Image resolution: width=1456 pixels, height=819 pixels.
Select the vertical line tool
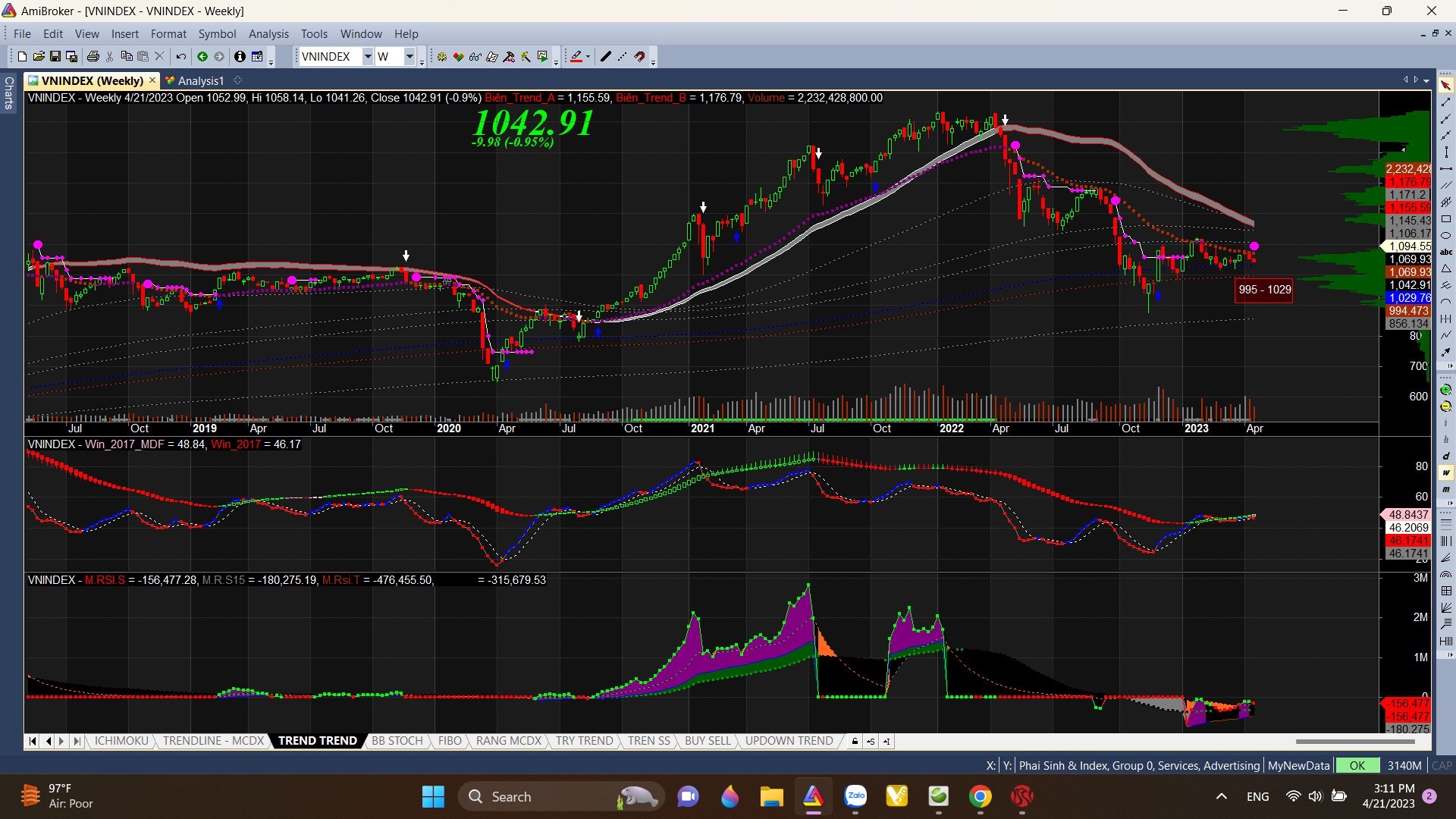(1445, 152)
